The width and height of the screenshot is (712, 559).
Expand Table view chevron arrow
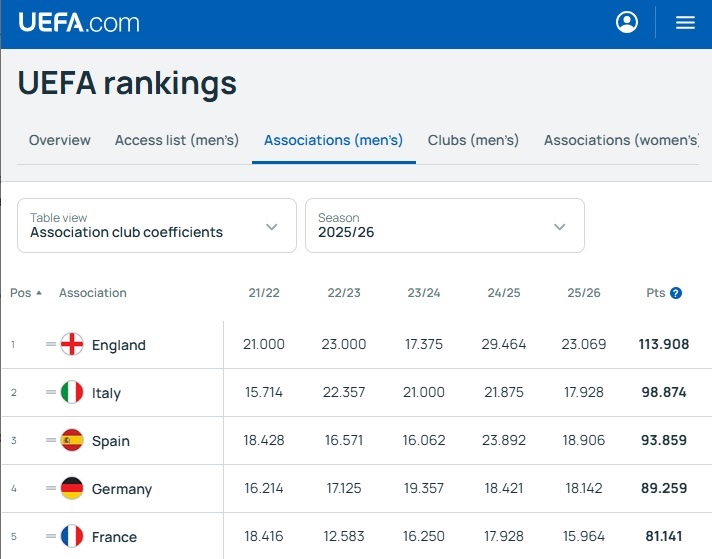point(272,227)
